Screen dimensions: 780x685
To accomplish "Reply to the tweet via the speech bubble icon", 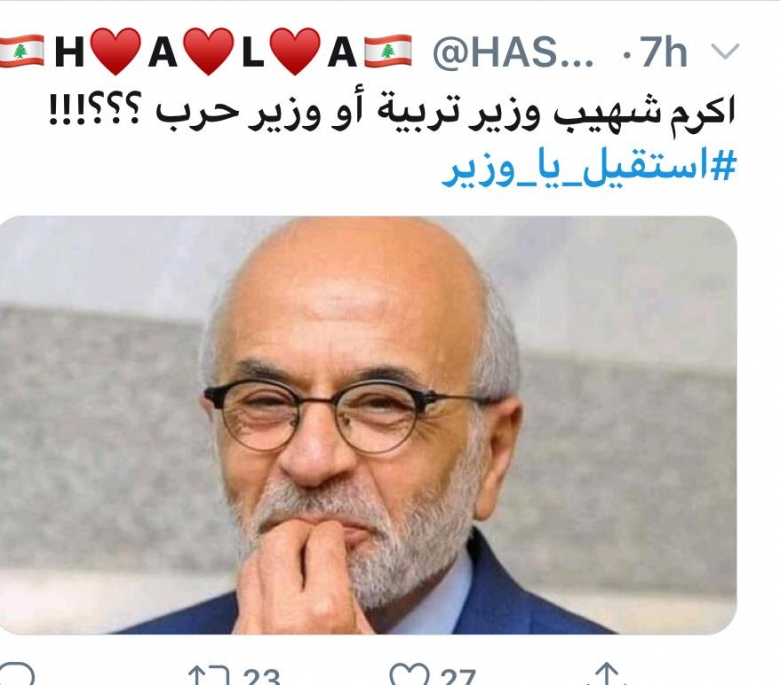I will (16, 675).
